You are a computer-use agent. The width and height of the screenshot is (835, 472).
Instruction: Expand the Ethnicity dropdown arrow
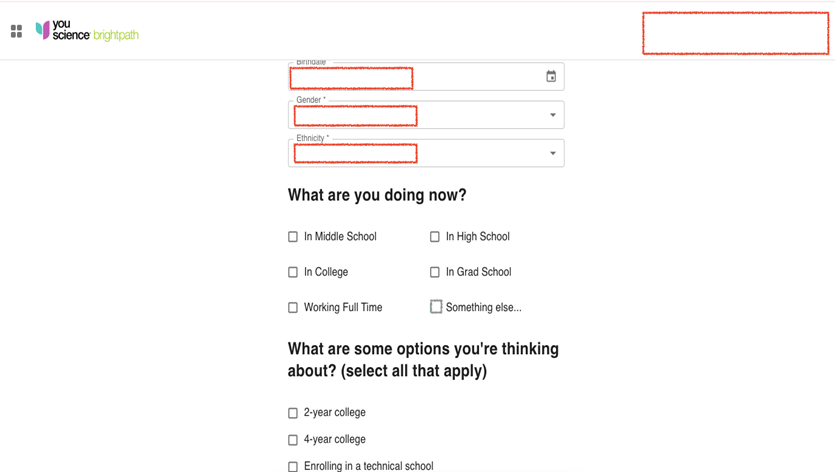(x=553, y=153)
